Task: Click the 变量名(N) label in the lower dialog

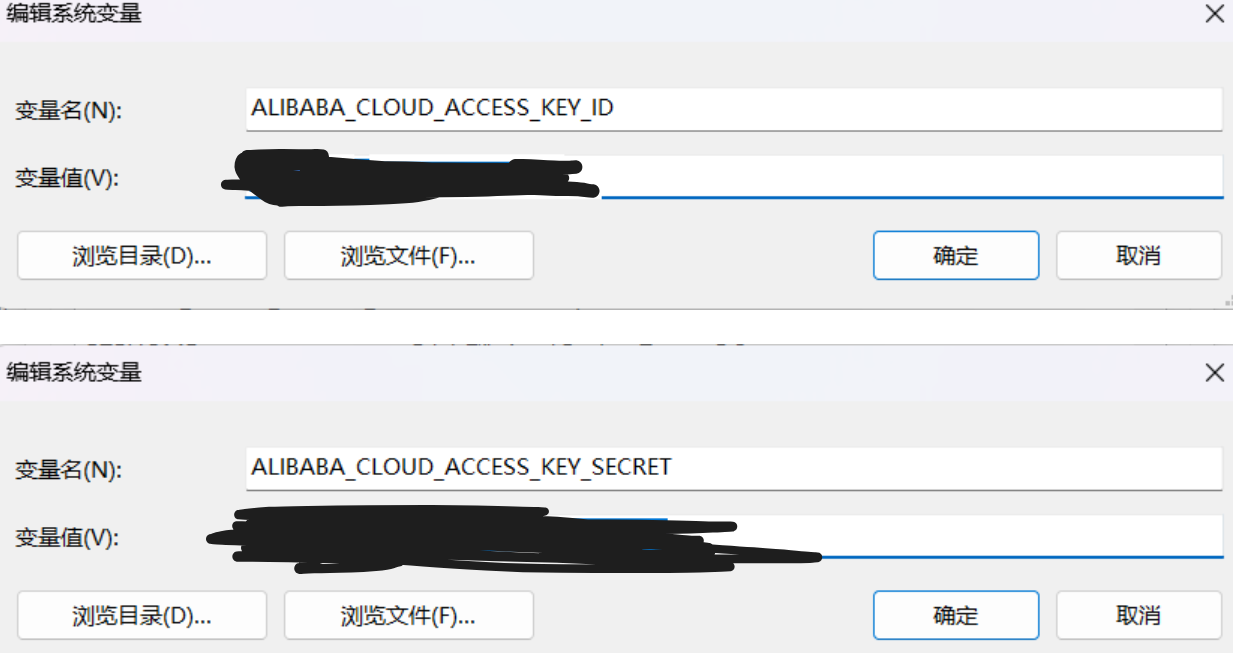Action: 68,469
